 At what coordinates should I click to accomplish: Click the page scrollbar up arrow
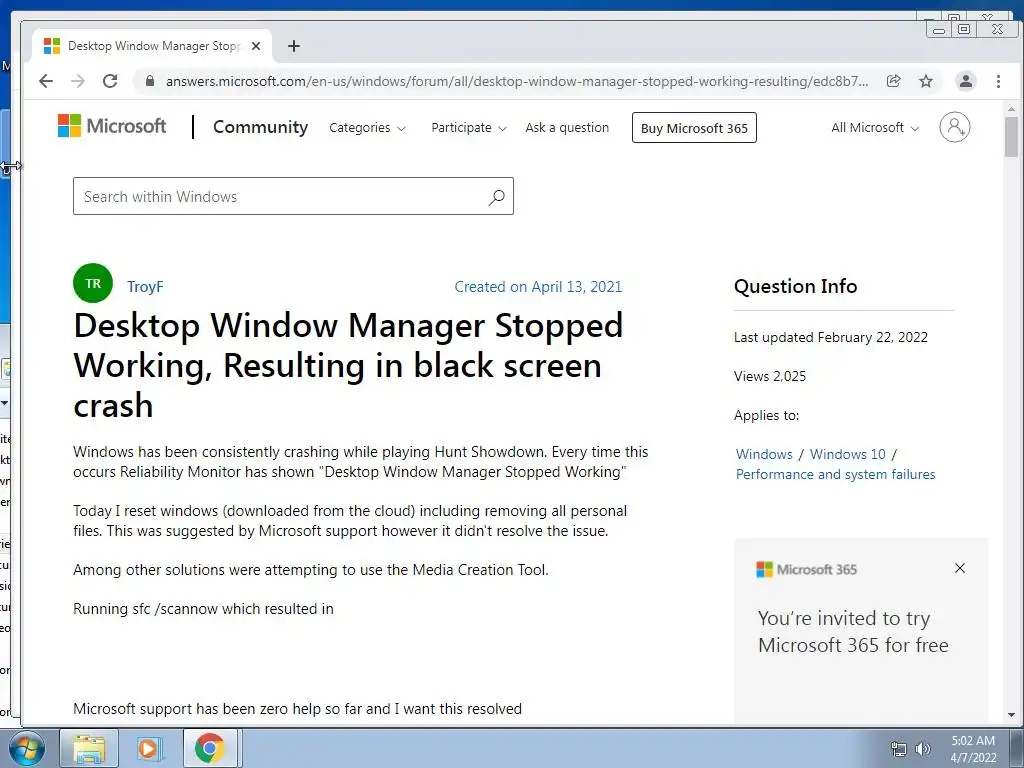point(1012,109)
